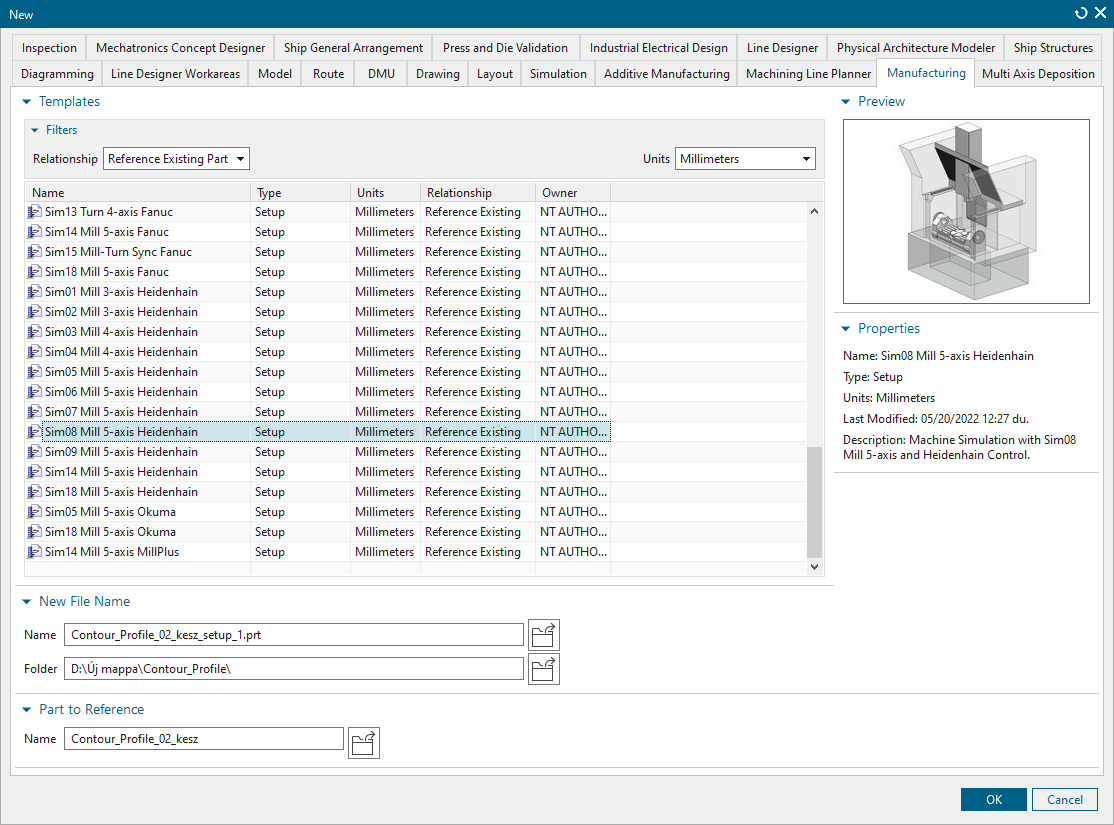Click the browse icon next to new file Name

point(544,635)
